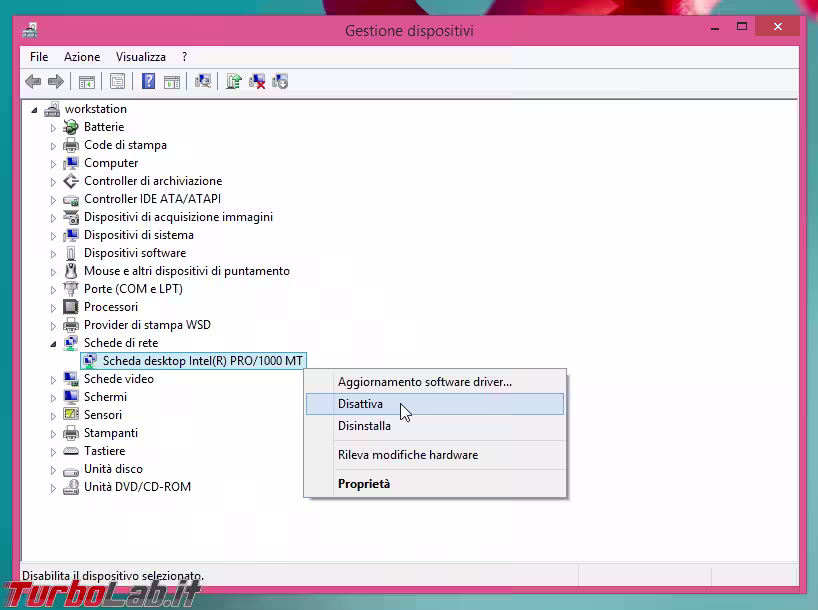818x610 pixels.
Task: Select the keyboard icon next to Tastiere
Action: tap(70, 451)
